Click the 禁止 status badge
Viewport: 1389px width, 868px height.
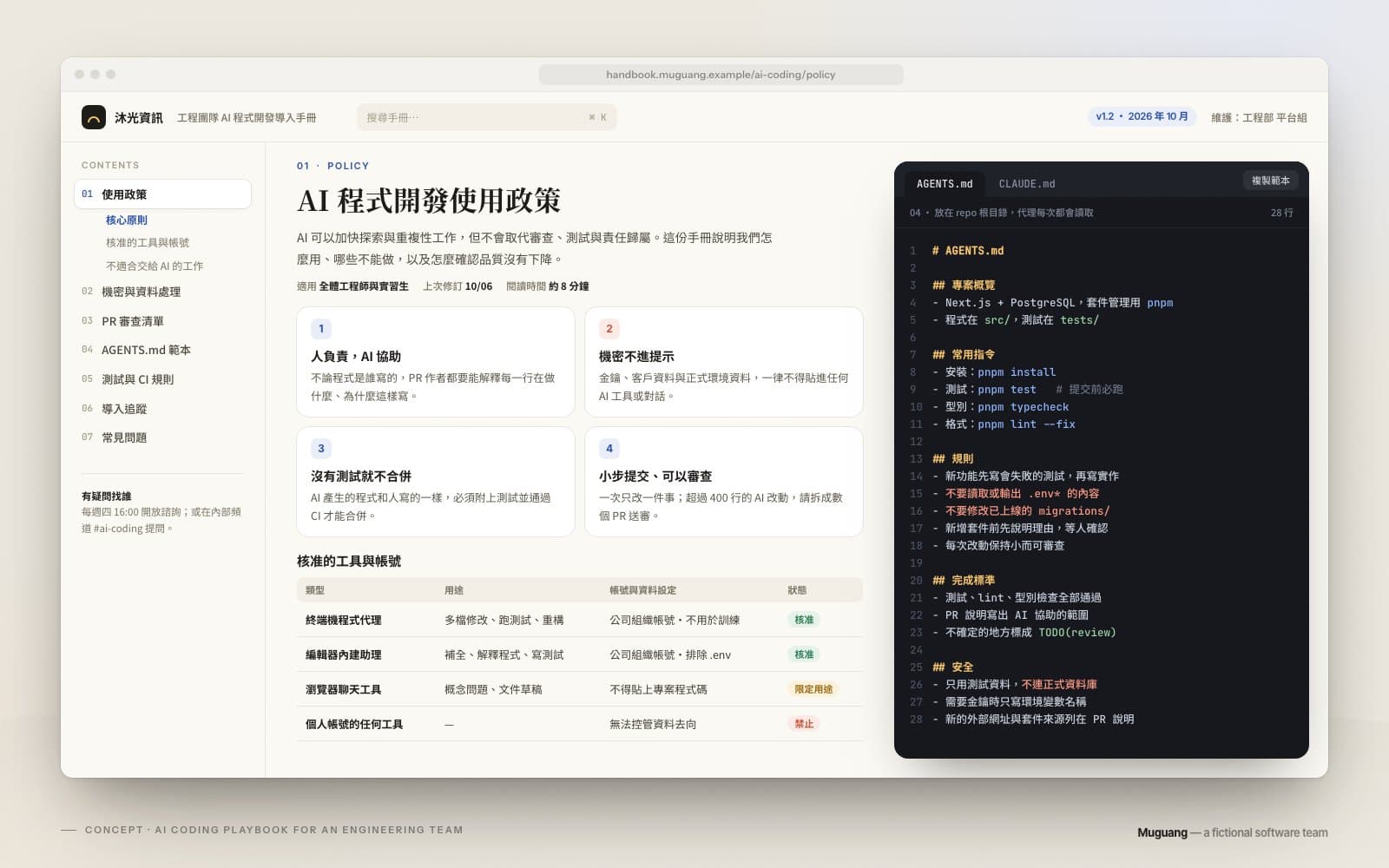(x=804, y=724)
